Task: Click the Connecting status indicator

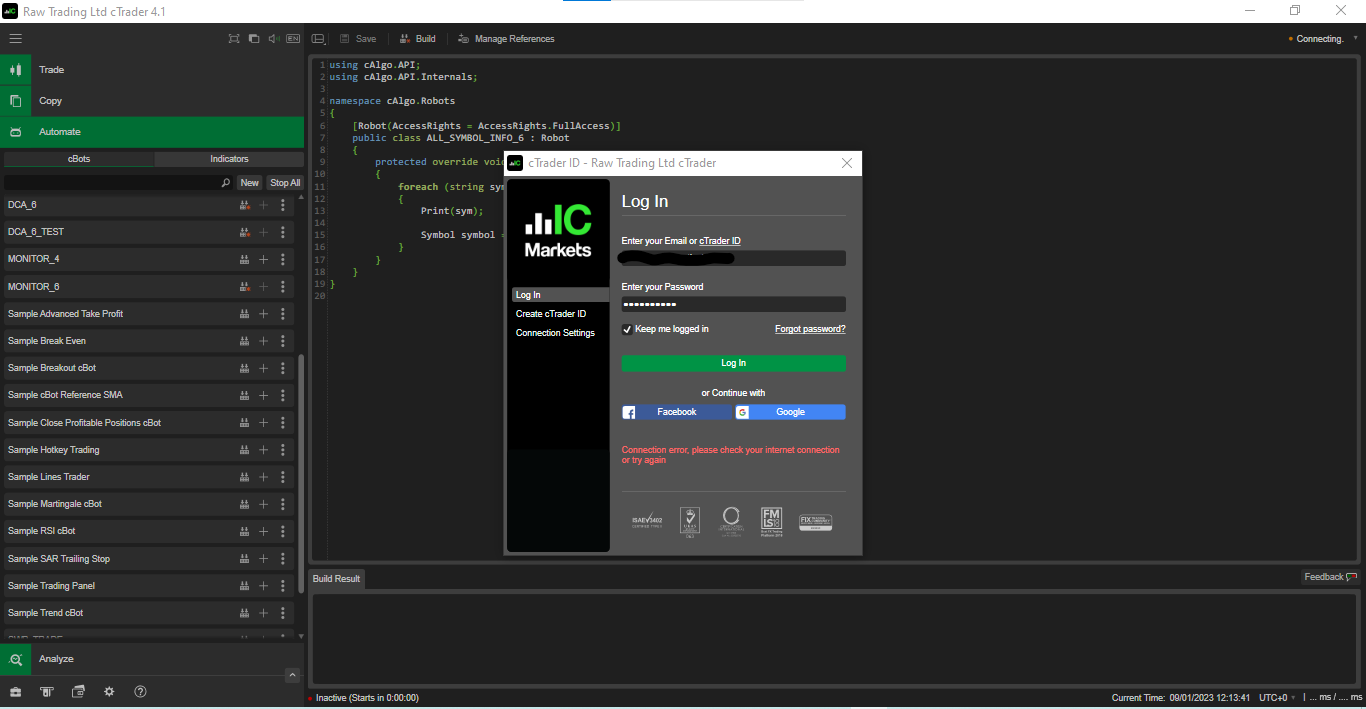Action: point(1316,39)
